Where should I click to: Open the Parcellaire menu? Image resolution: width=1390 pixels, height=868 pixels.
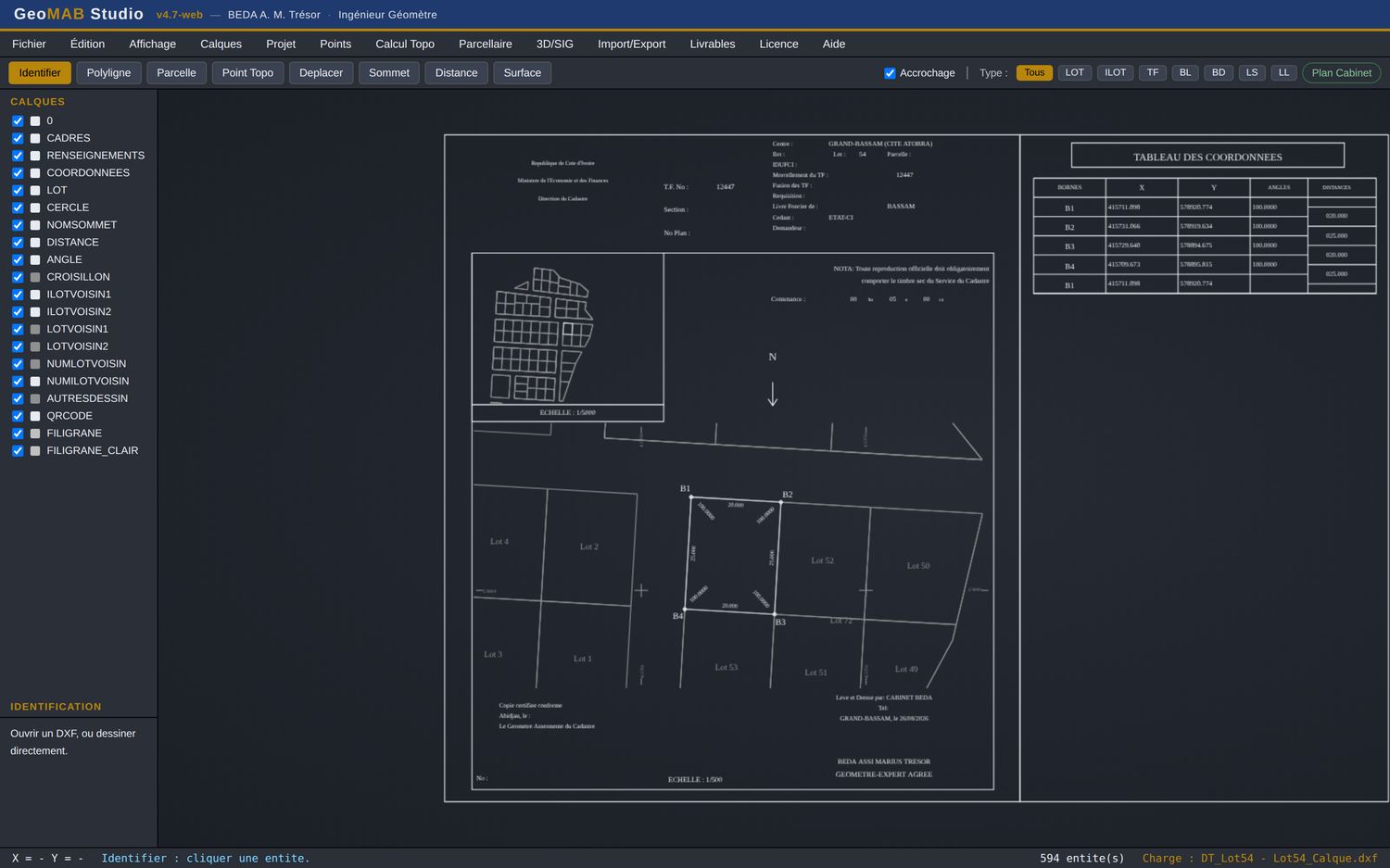pyautogui.click(x=486, y=44)
